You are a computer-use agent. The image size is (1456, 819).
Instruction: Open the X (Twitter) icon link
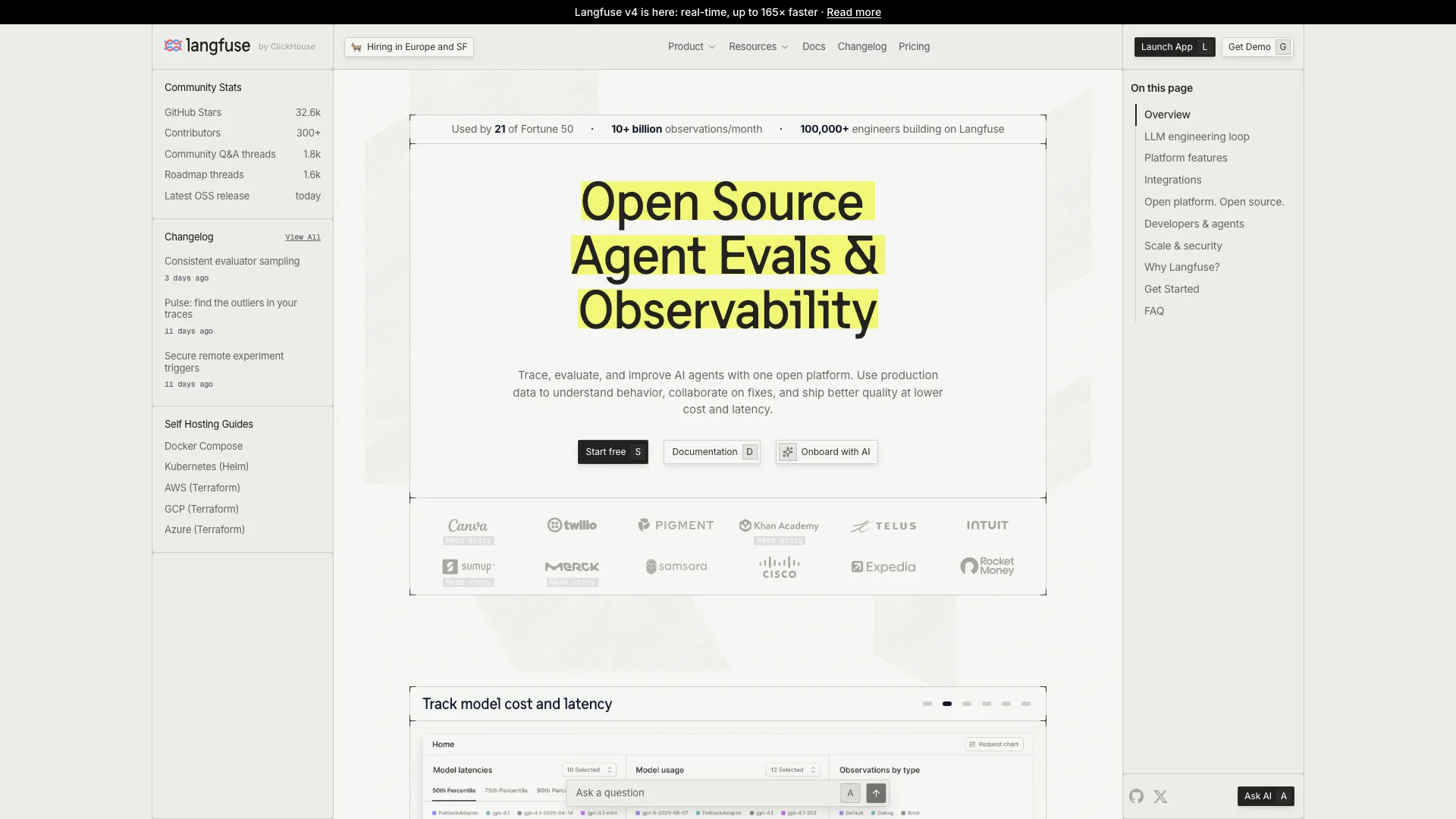pyautogui.click(x=1160, y=796)
